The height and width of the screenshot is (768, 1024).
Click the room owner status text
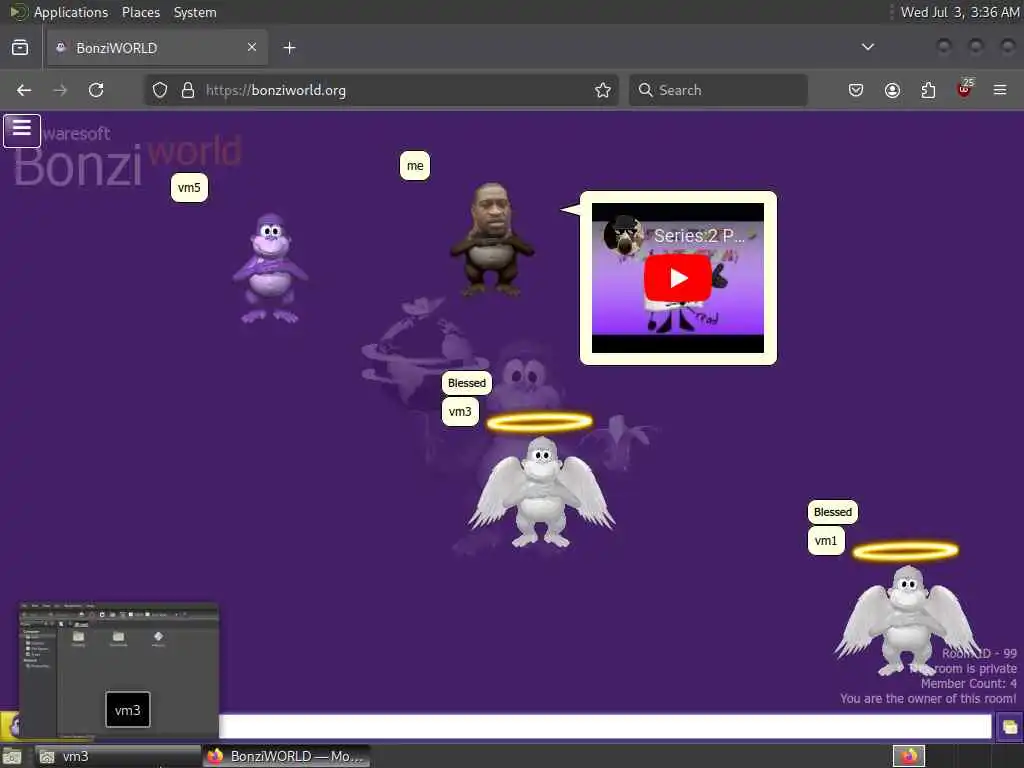(928, 698)
